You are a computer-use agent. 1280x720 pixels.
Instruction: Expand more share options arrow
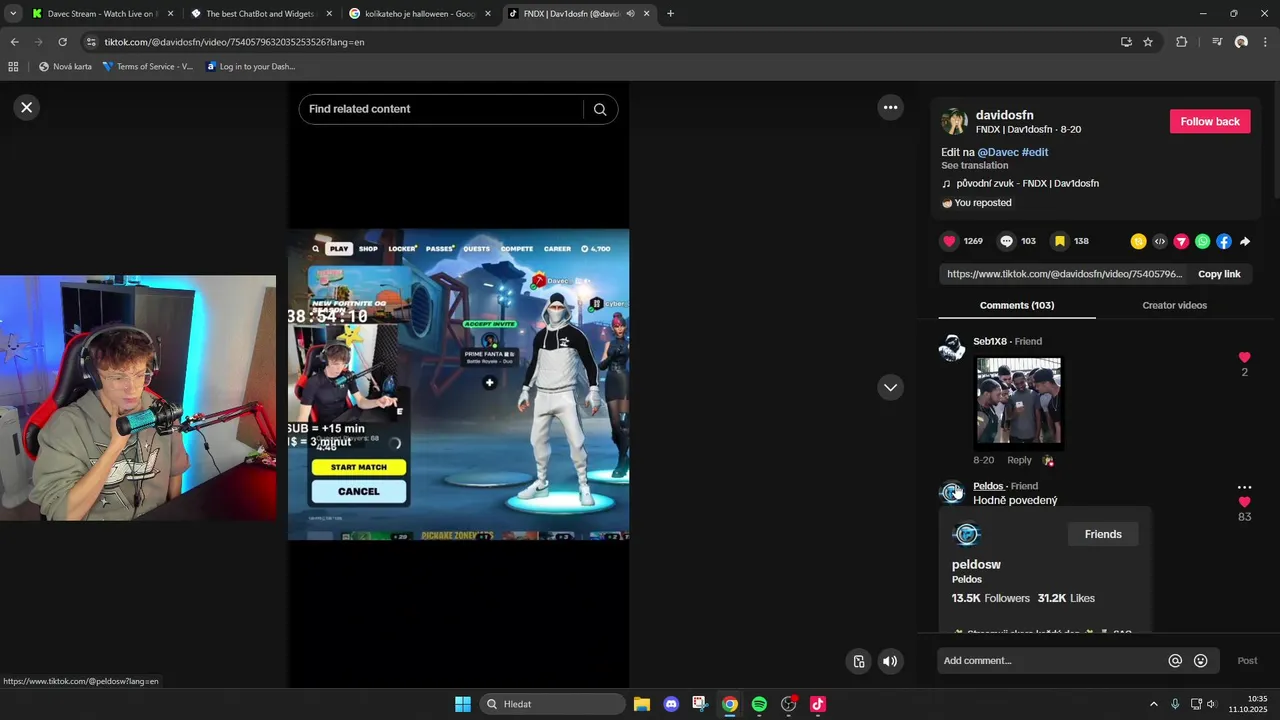point(1245,241)
